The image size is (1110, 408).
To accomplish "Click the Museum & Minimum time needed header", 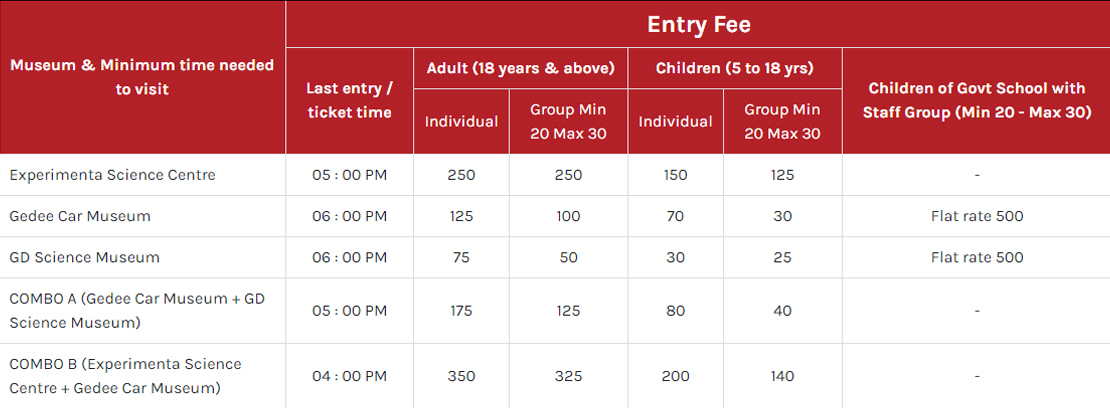I will [x=142, y=77].
